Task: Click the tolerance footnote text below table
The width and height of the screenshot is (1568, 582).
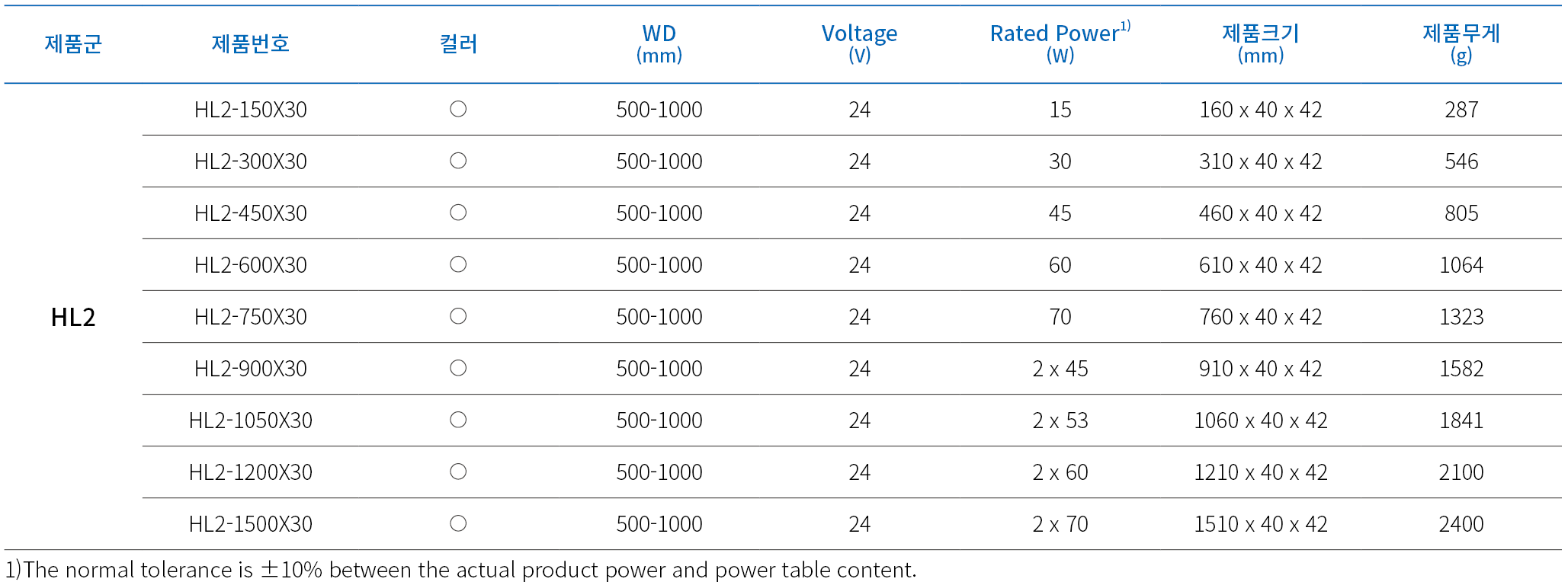Action: 460,570
